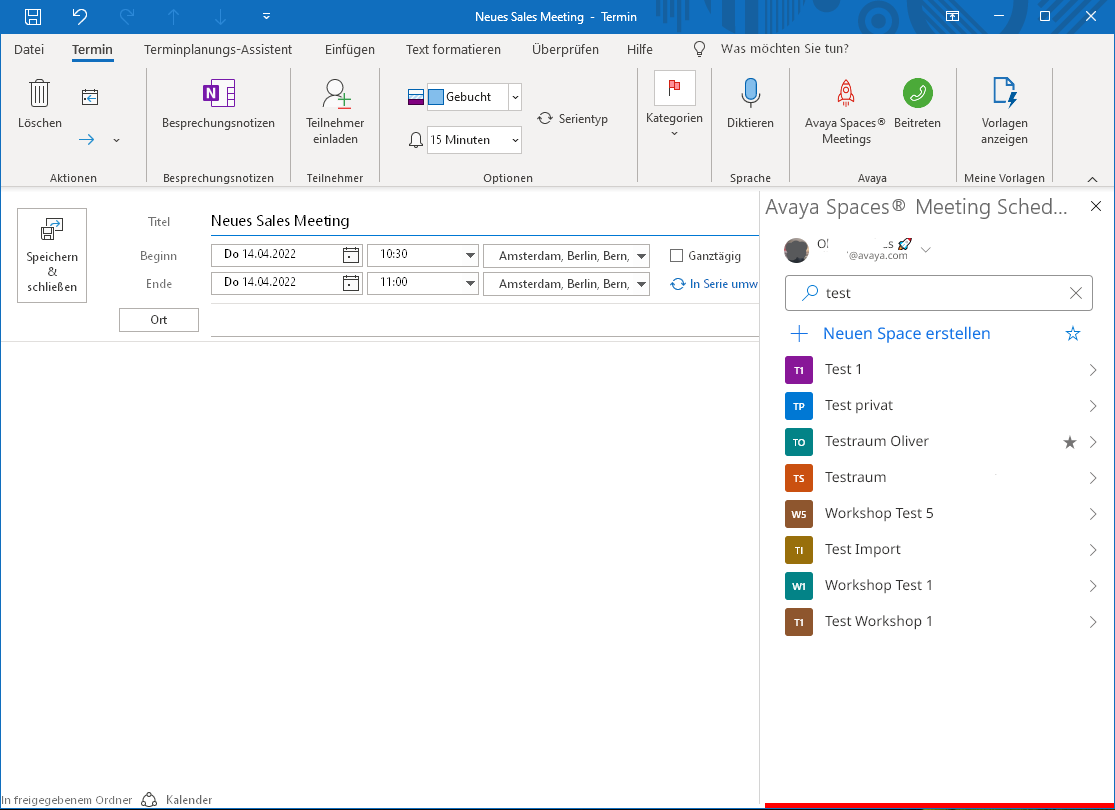Viewport: 1115px width, 810px height.
Task: Open Besprechungsnotizen in OneNote
Action: pyautogui.click(x=218, y=110)
